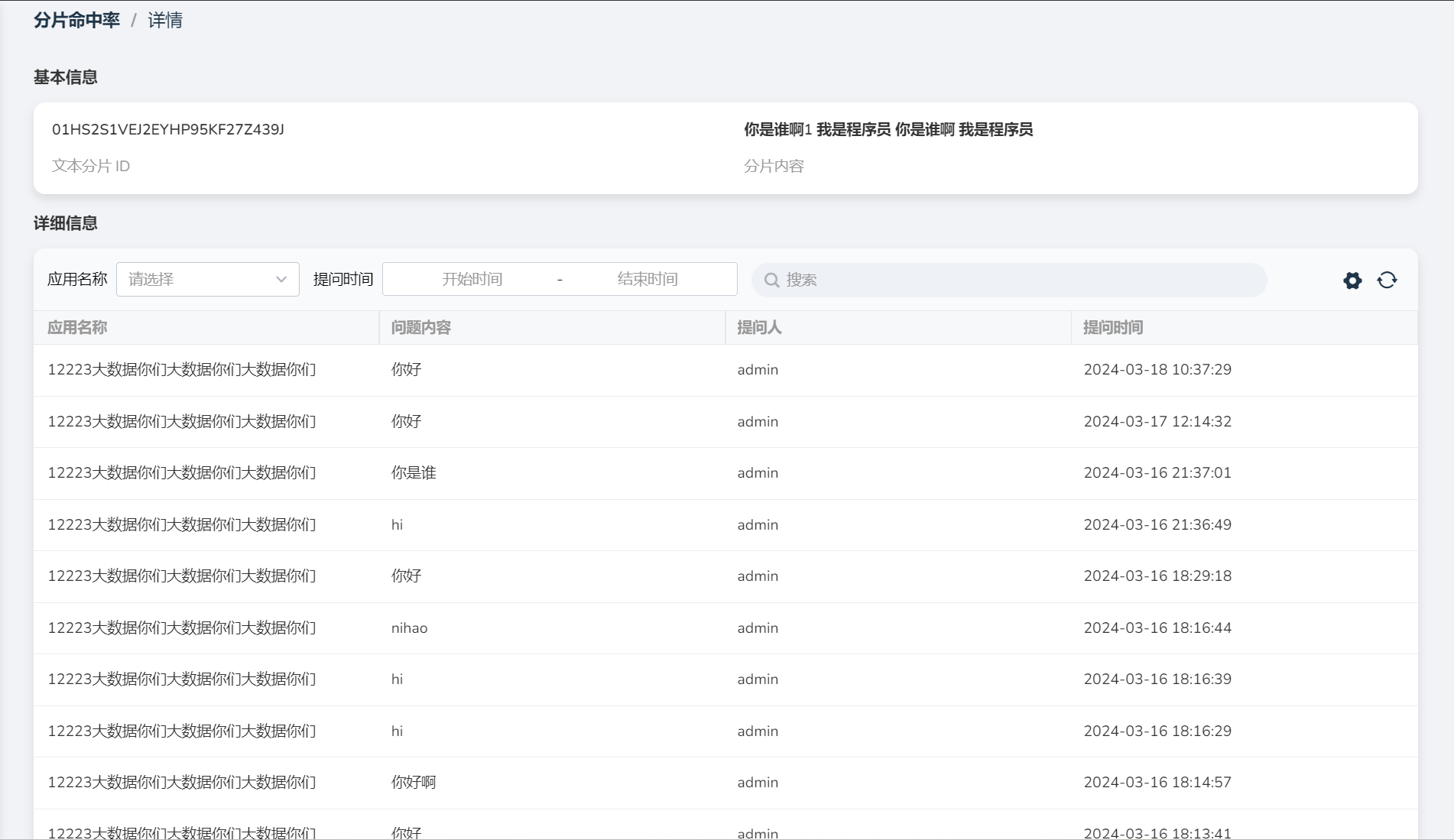Open the 请选择 application name selector
The width and height of the screenshot is (1454, 840).
click(199, 280)
